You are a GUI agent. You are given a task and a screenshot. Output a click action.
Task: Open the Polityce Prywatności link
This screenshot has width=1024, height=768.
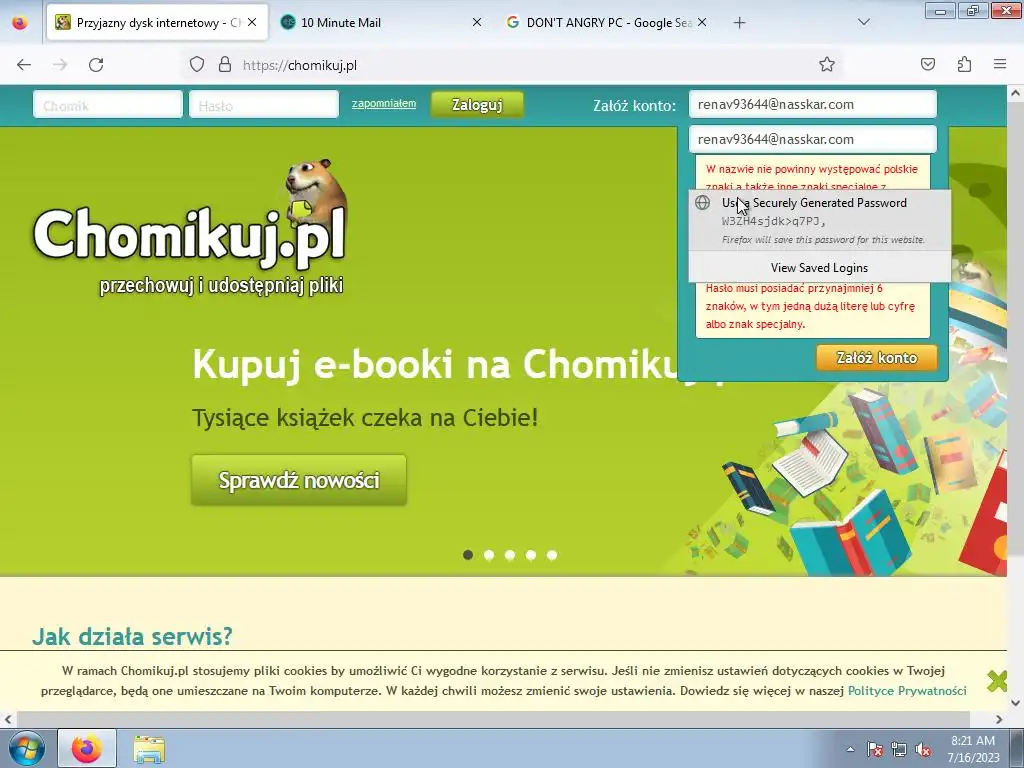pyautogui.click(x=907, y=690)
